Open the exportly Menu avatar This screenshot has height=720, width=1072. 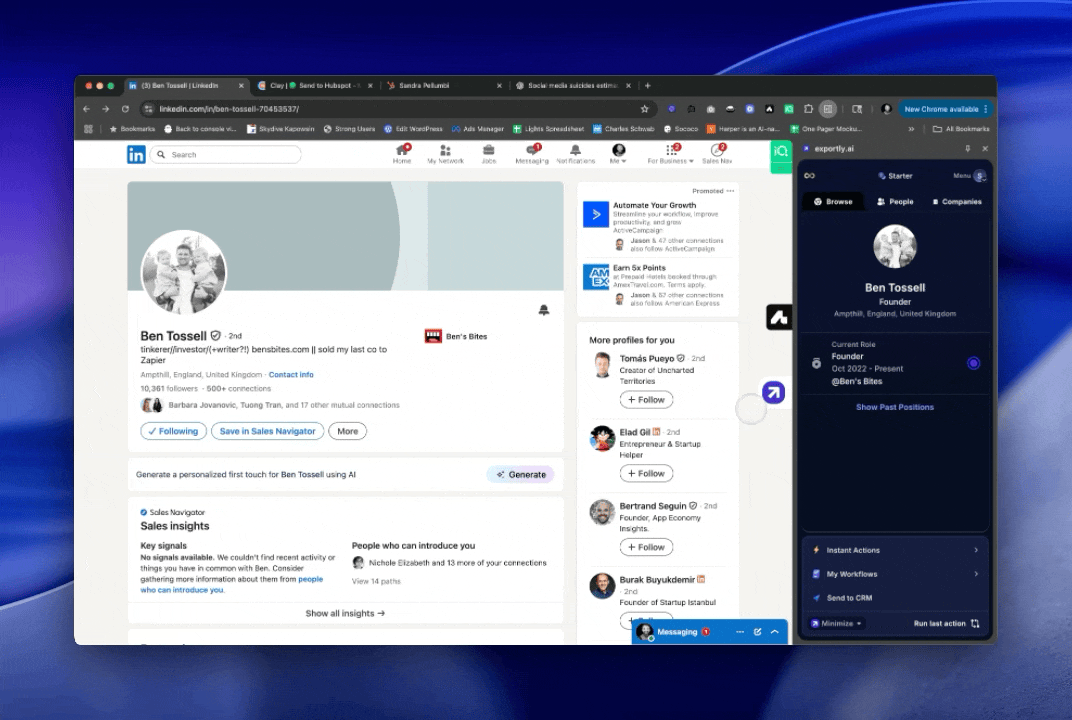980,176
